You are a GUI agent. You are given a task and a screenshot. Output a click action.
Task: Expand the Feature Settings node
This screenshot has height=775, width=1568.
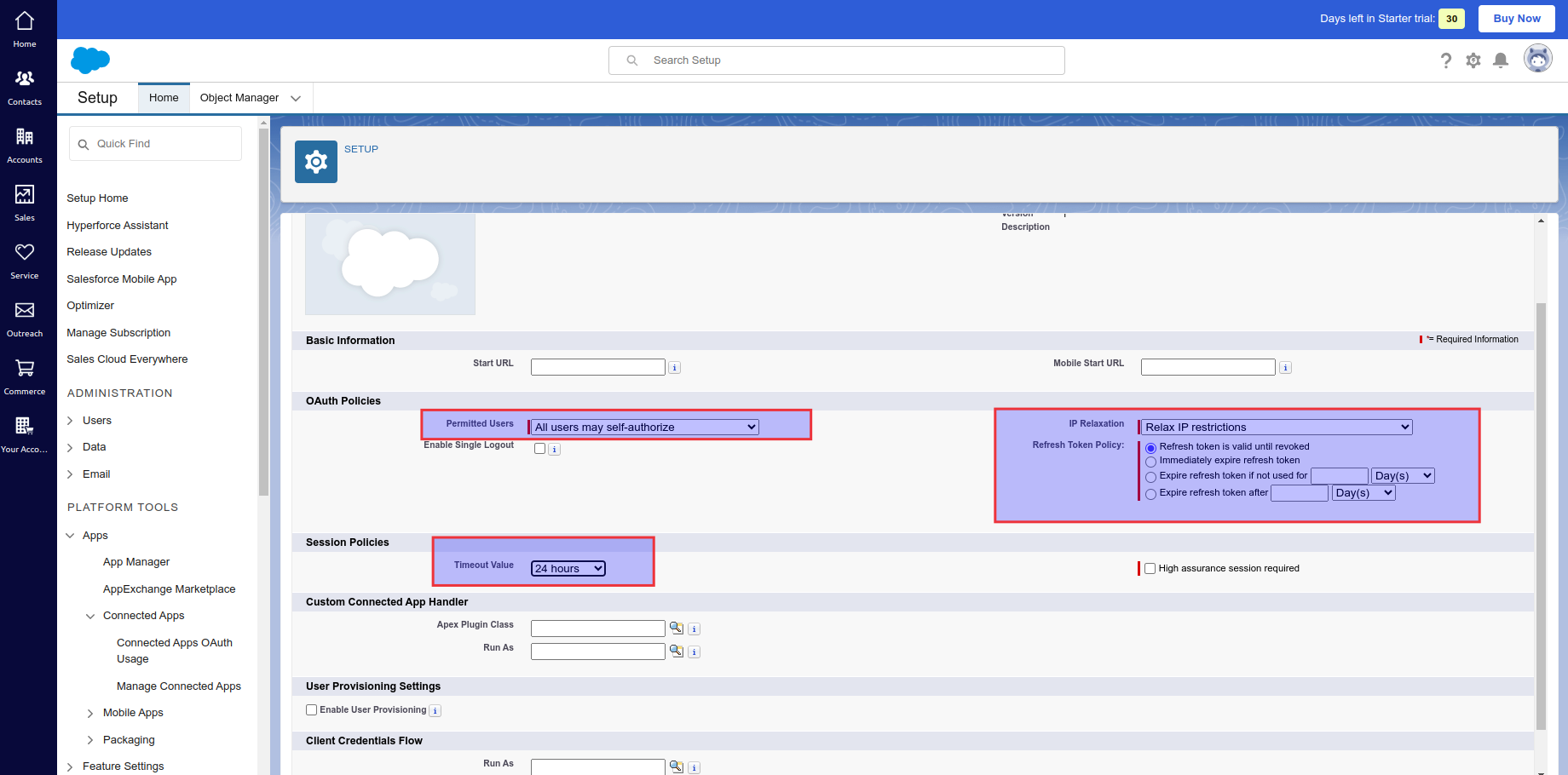(x=70, y=766)
